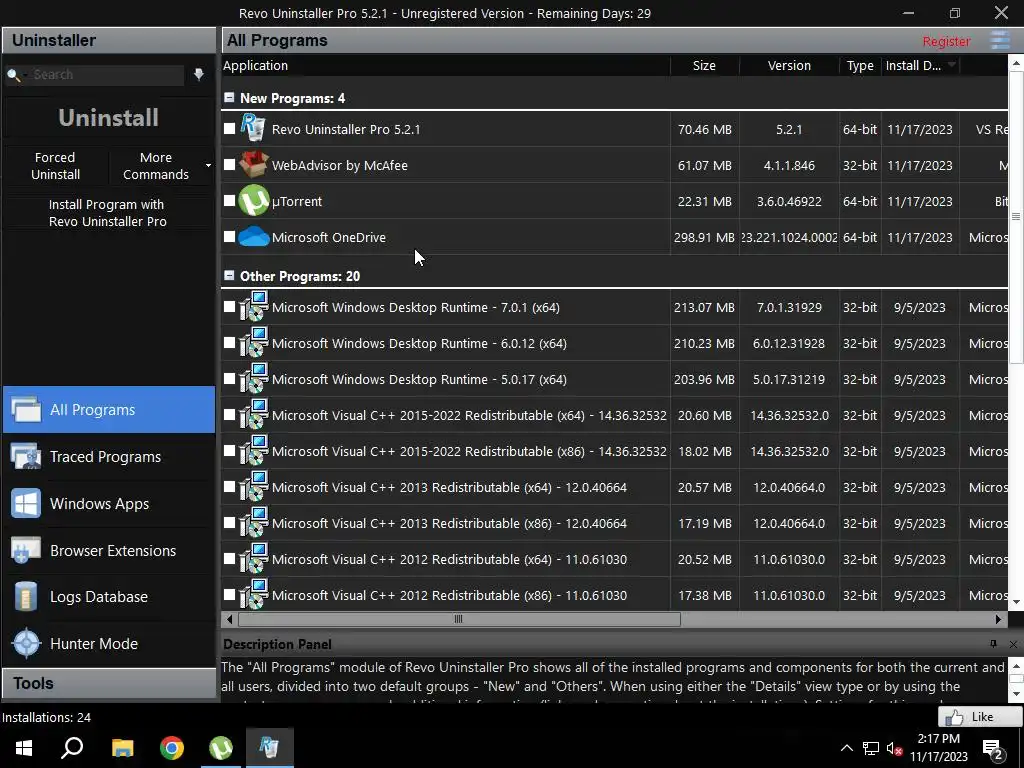Open More Commands dropdown arrow
The image size is (1024, 768).
[x=208, y=165]
